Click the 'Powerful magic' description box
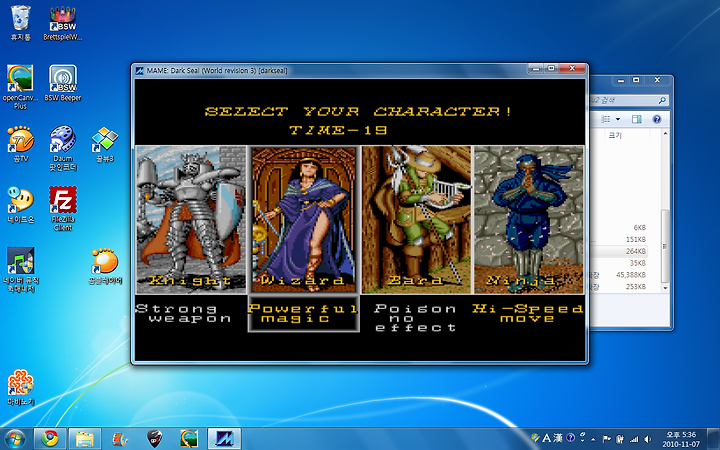Screen dimensions: 720x450 coord(304,314)
